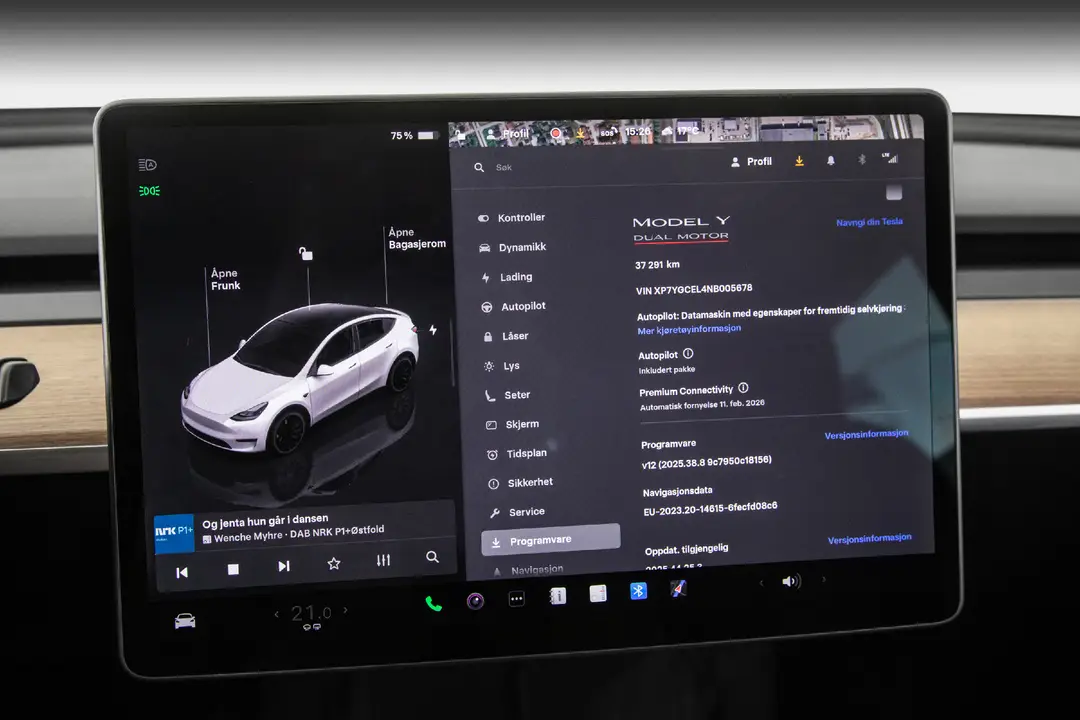Open the dashcam camera app
This screenshot has width=1080, height=720.
(475, 601)
